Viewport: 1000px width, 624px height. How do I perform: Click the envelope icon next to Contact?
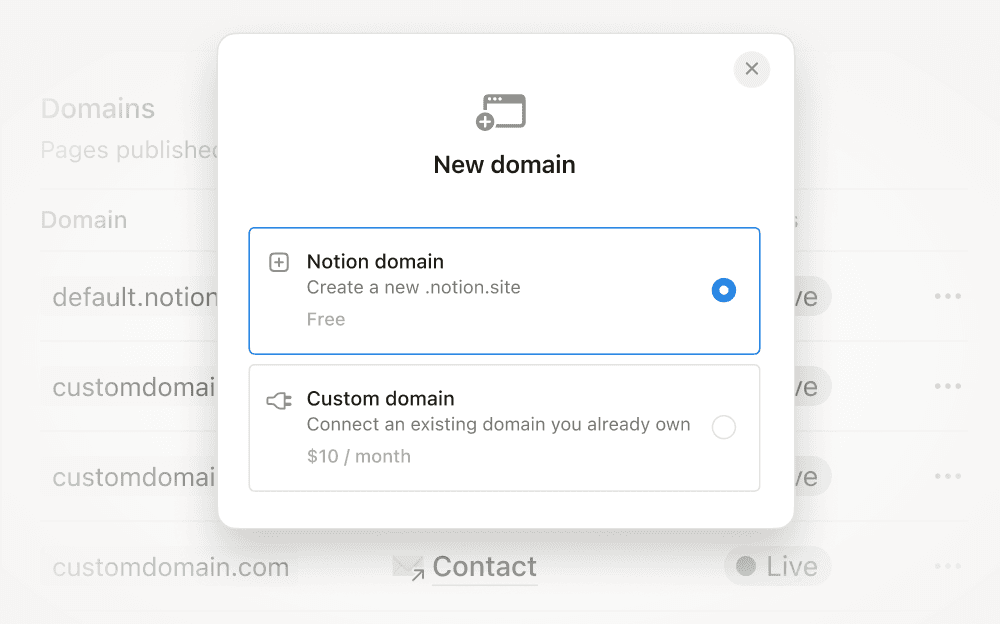tap(408, 568)
